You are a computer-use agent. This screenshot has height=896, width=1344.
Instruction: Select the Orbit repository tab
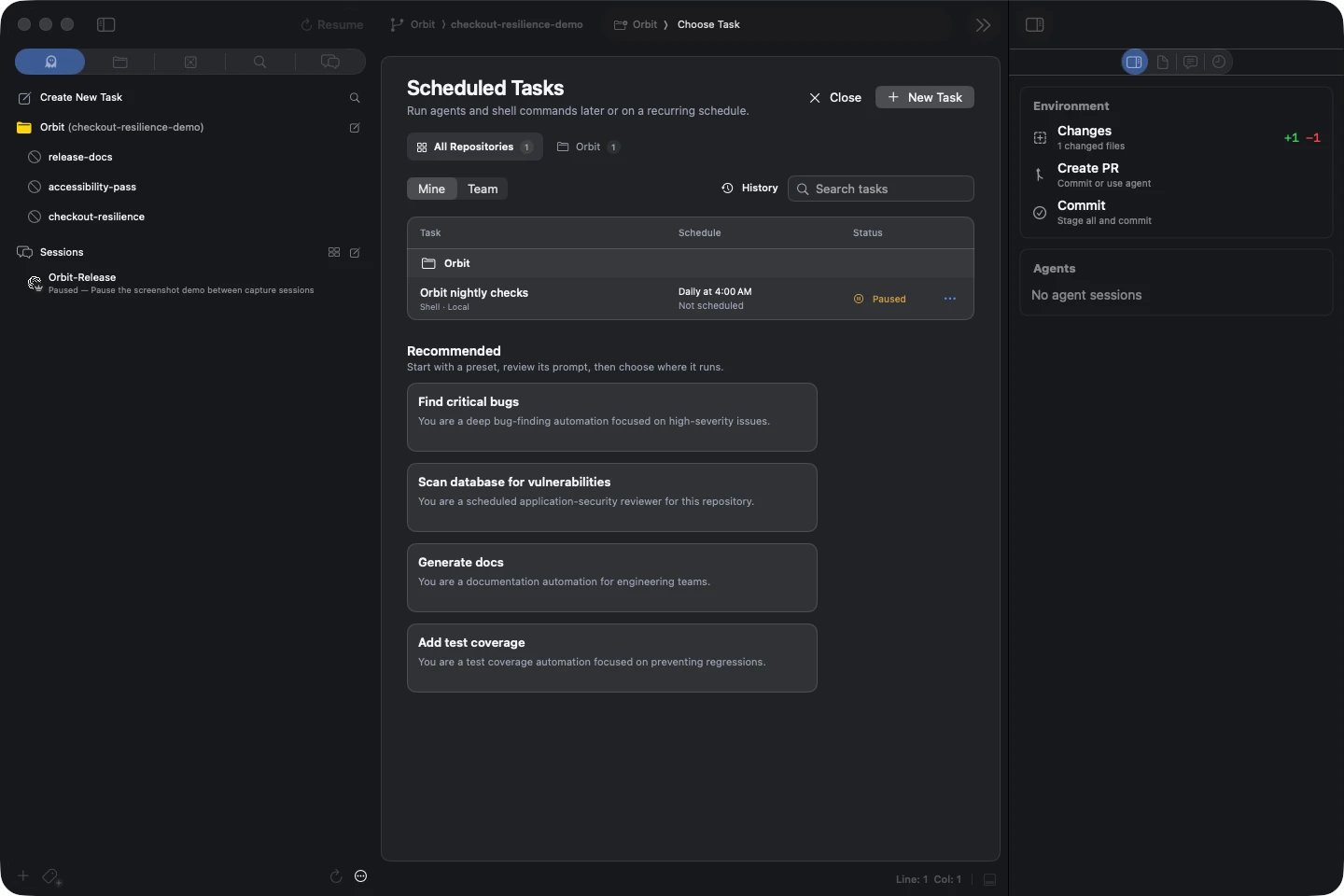[x=588, y=147]
